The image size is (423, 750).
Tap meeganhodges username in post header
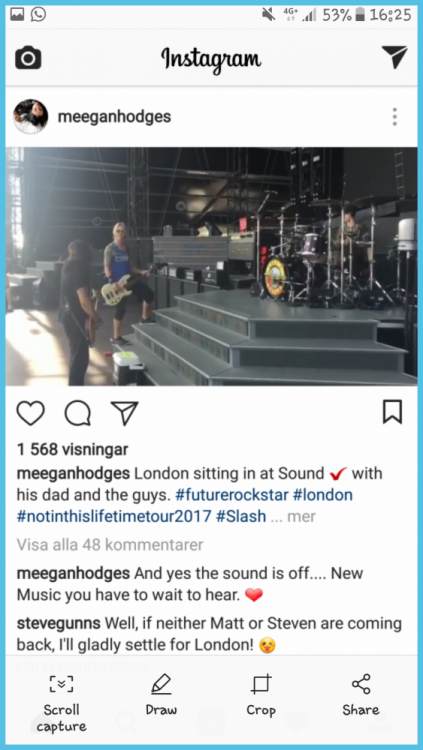pyautogui.click(x=114, y=117)
